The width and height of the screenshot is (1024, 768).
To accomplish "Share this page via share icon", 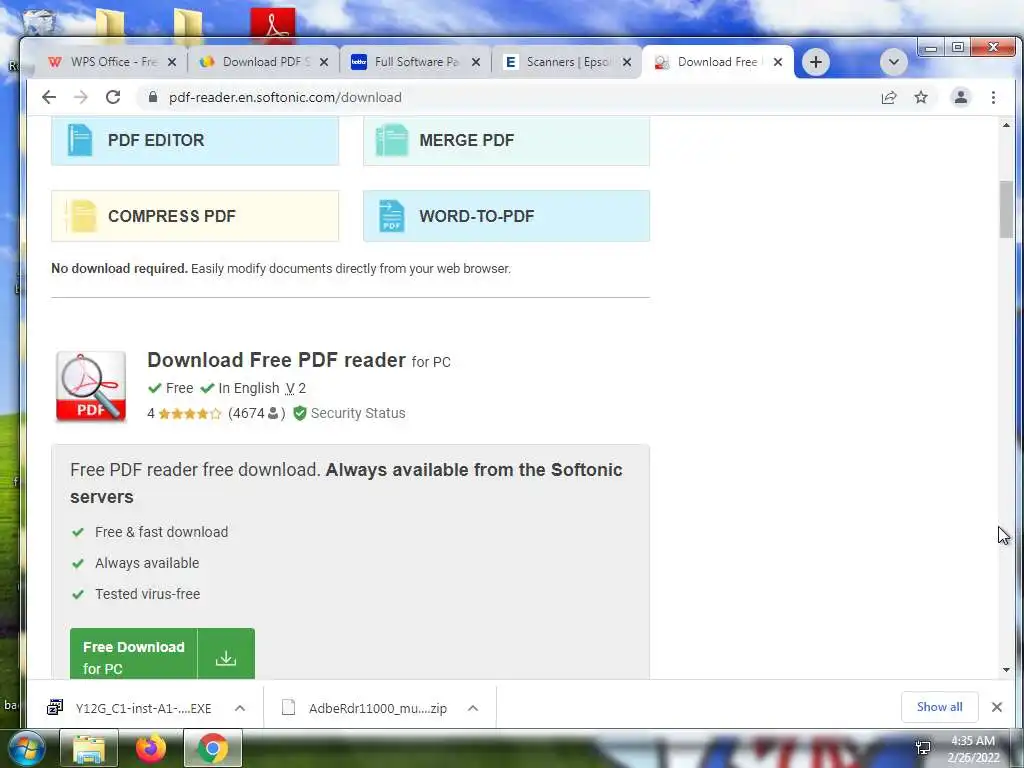I will [x=889, y=97].
